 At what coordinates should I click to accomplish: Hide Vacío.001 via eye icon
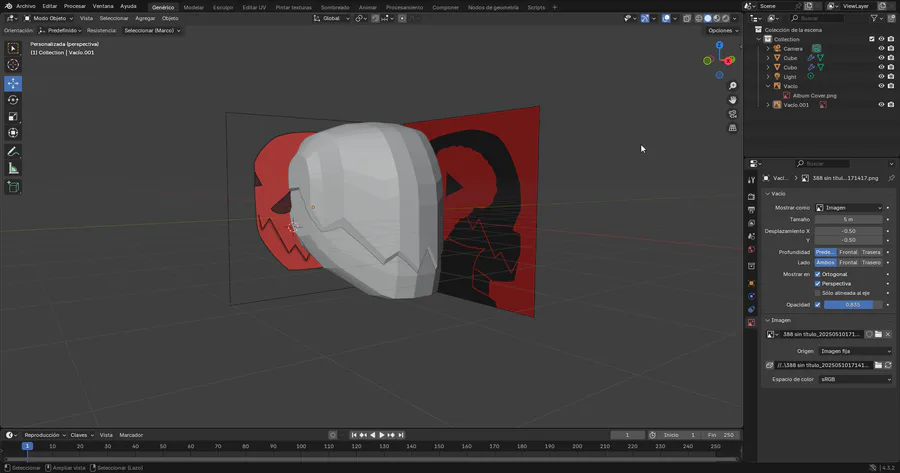tap(881, 104)
